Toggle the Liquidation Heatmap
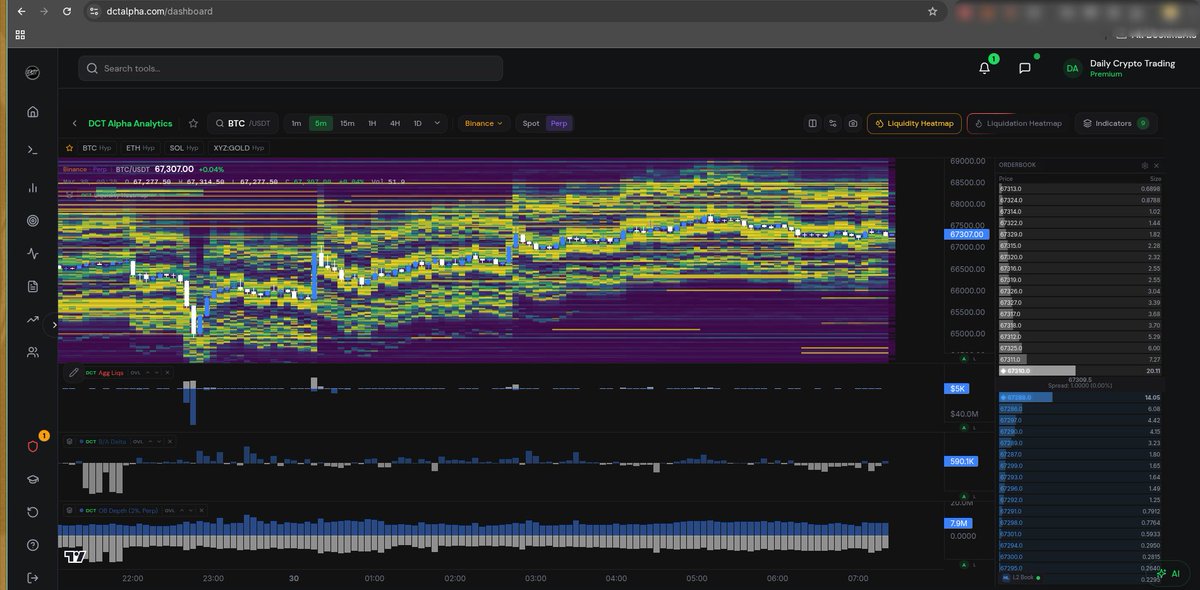Image resolution: width=1200 pixels, height=590 pixels. click(1018, 123)
